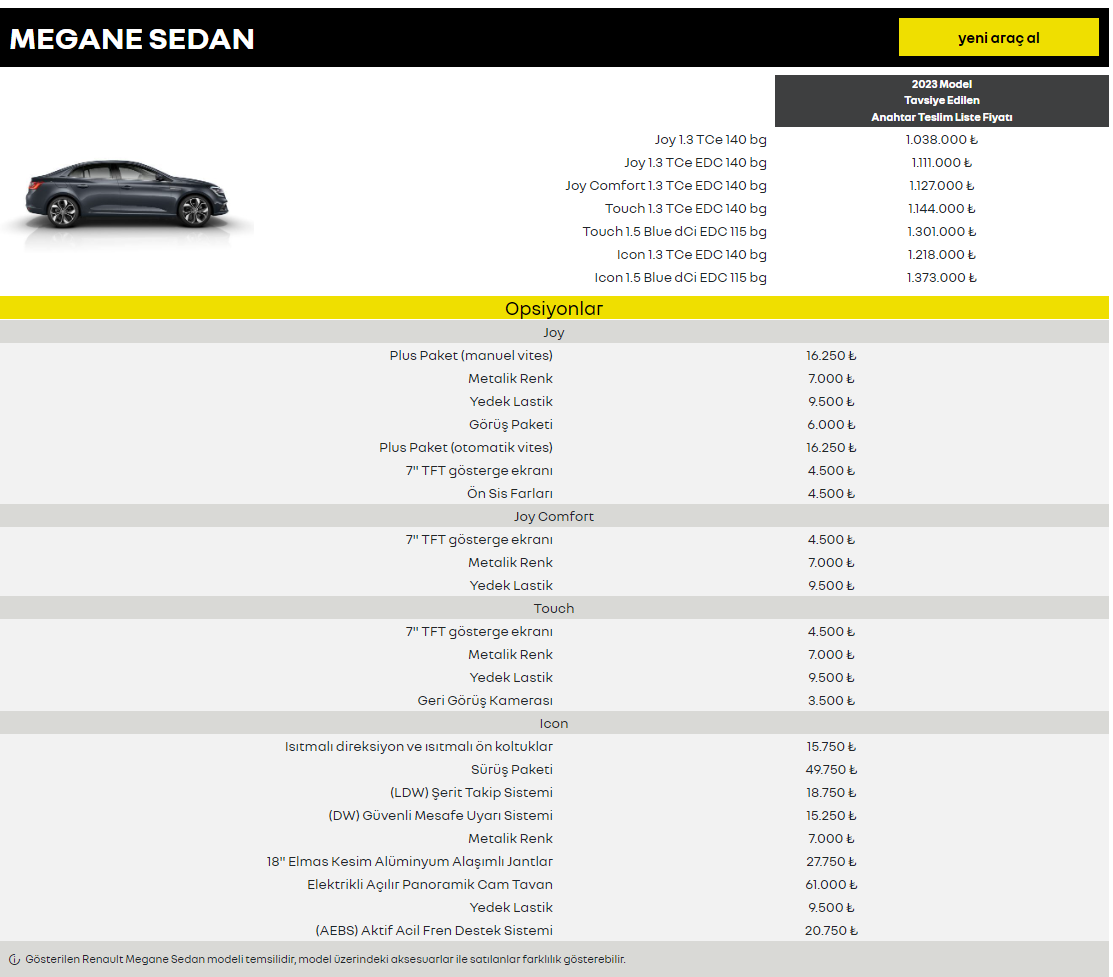Select the 'Joy 1.3 TCe EDC 140 bg' row
Screen dimensions: 1113x977
click(x=696, y=163)
